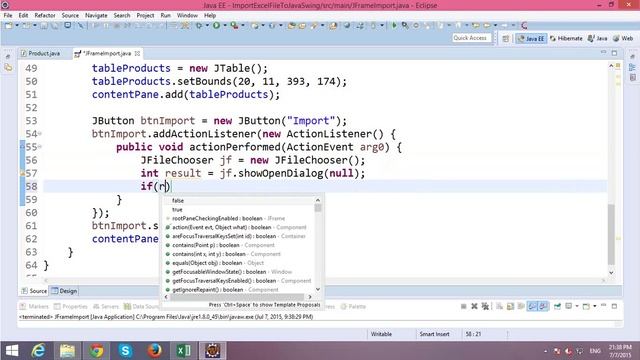
Task: Open the New file dropdown arrow
Action: coord(17,25)
